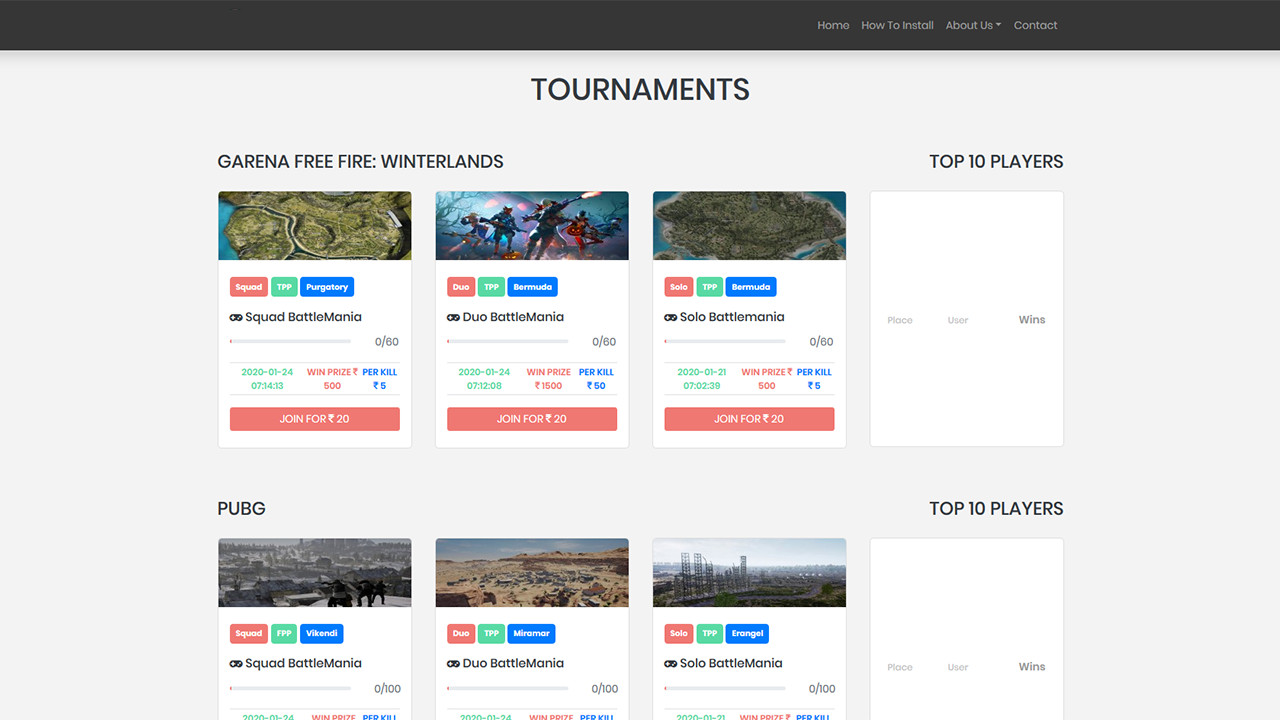
Task: Click the Free Fire Solo Bermuda map thumbnail
Action: 749,226
